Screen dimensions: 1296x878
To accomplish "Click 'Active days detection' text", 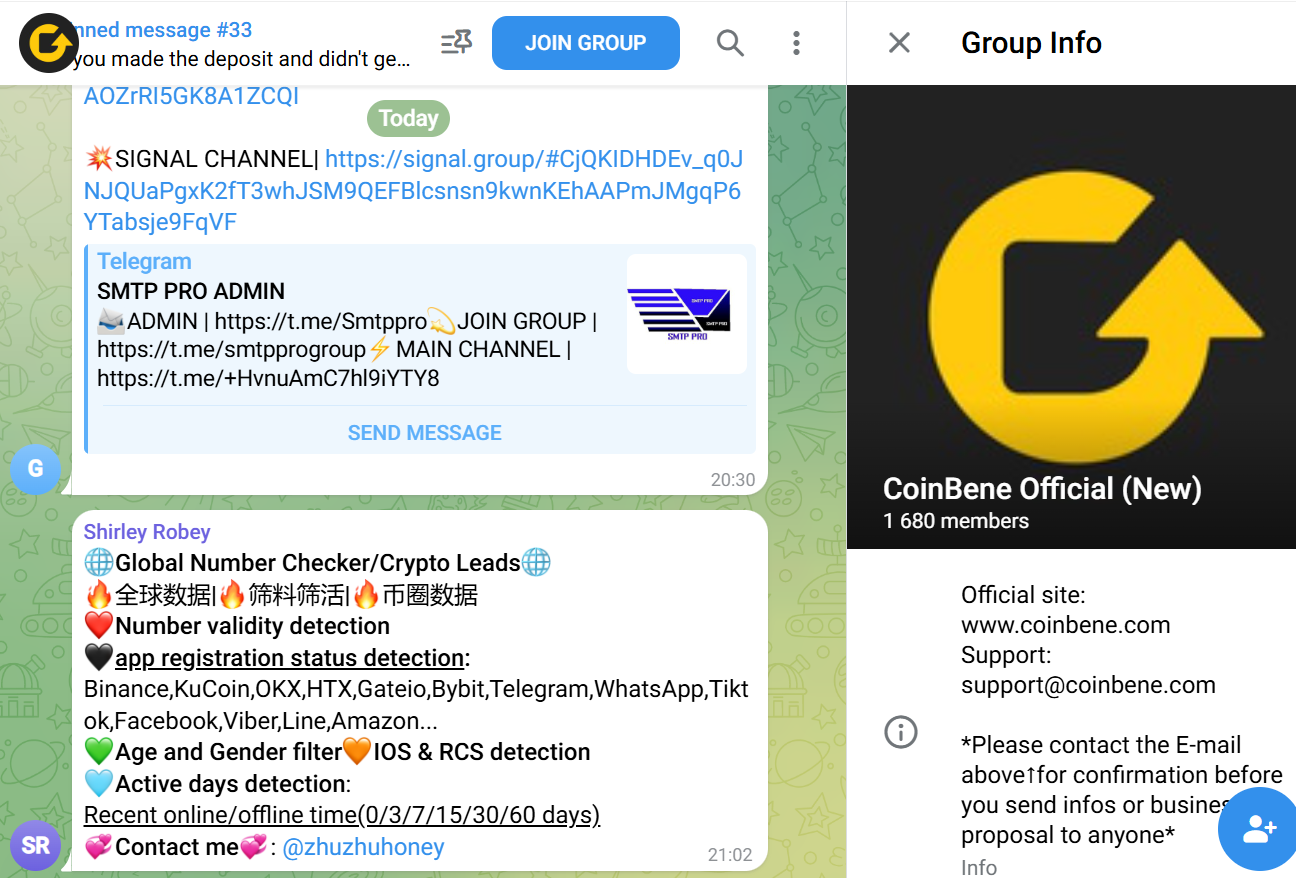I will (x=230, y=784).
